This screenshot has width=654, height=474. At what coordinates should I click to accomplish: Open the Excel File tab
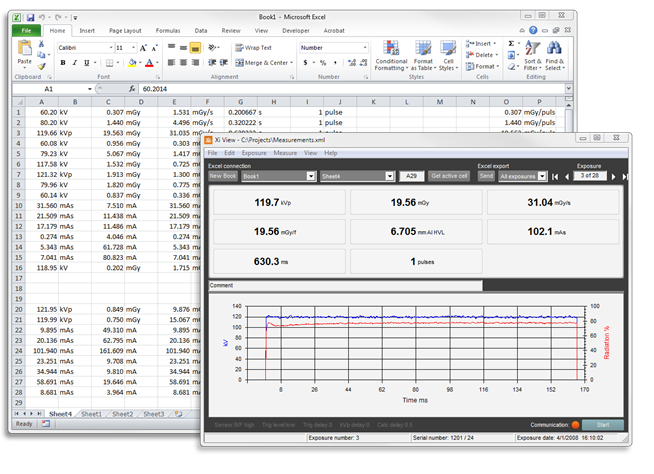point(26,30)
